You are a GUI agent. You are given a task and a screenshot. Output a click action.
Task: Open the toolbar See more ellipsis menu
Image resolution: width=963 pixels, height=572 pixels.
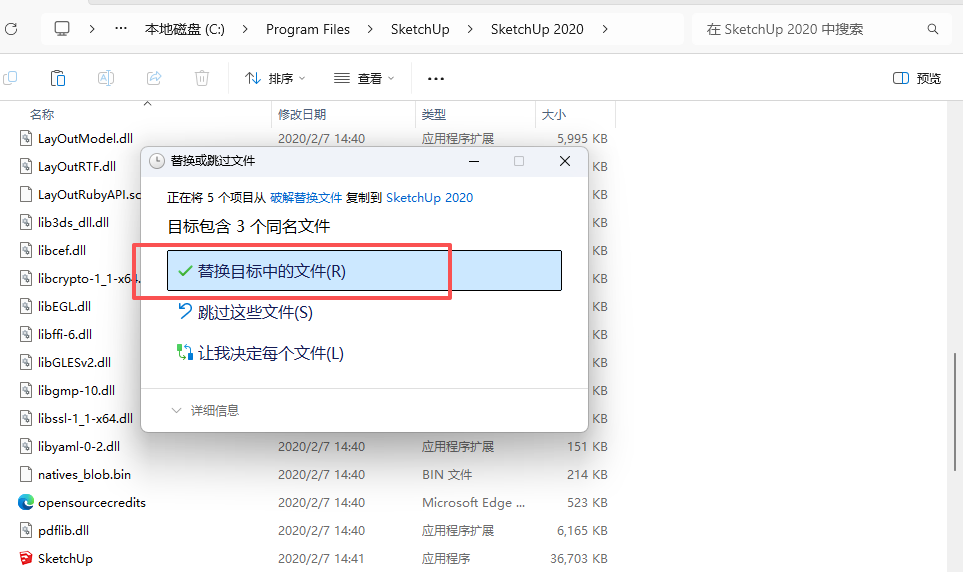point(435,79)
